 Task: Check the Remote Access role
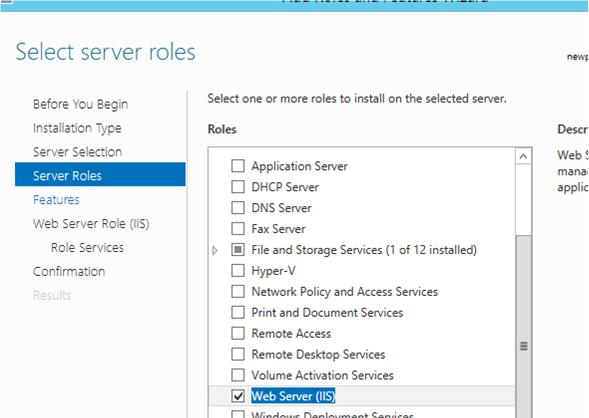(x=238, y=333)
